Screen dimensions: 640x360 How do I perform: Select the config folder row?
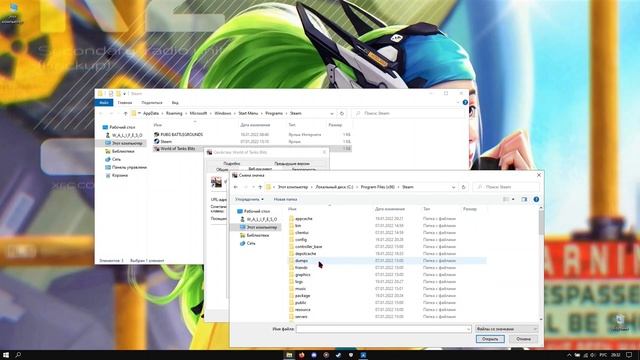pos(387,240)
